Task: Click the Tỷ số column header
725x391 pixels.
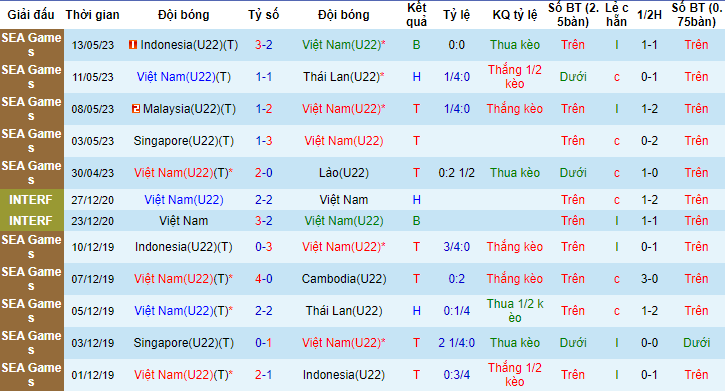Action: click(x=264, y=15)
